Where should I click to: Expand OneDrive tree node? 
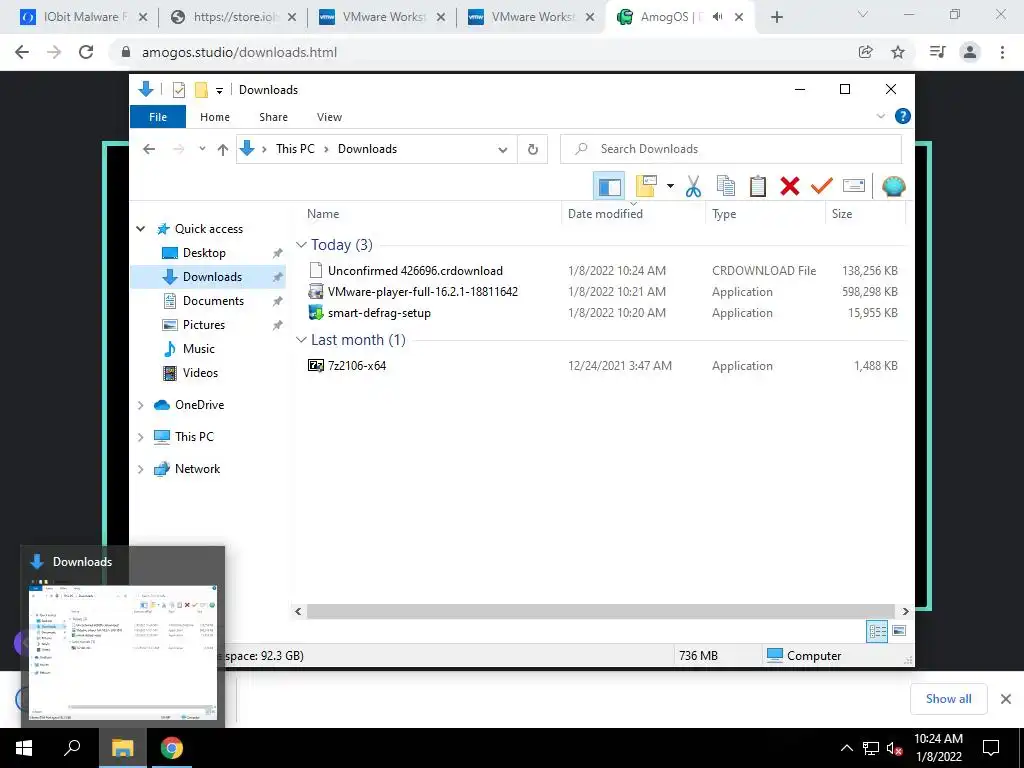[x=140, y=405]
